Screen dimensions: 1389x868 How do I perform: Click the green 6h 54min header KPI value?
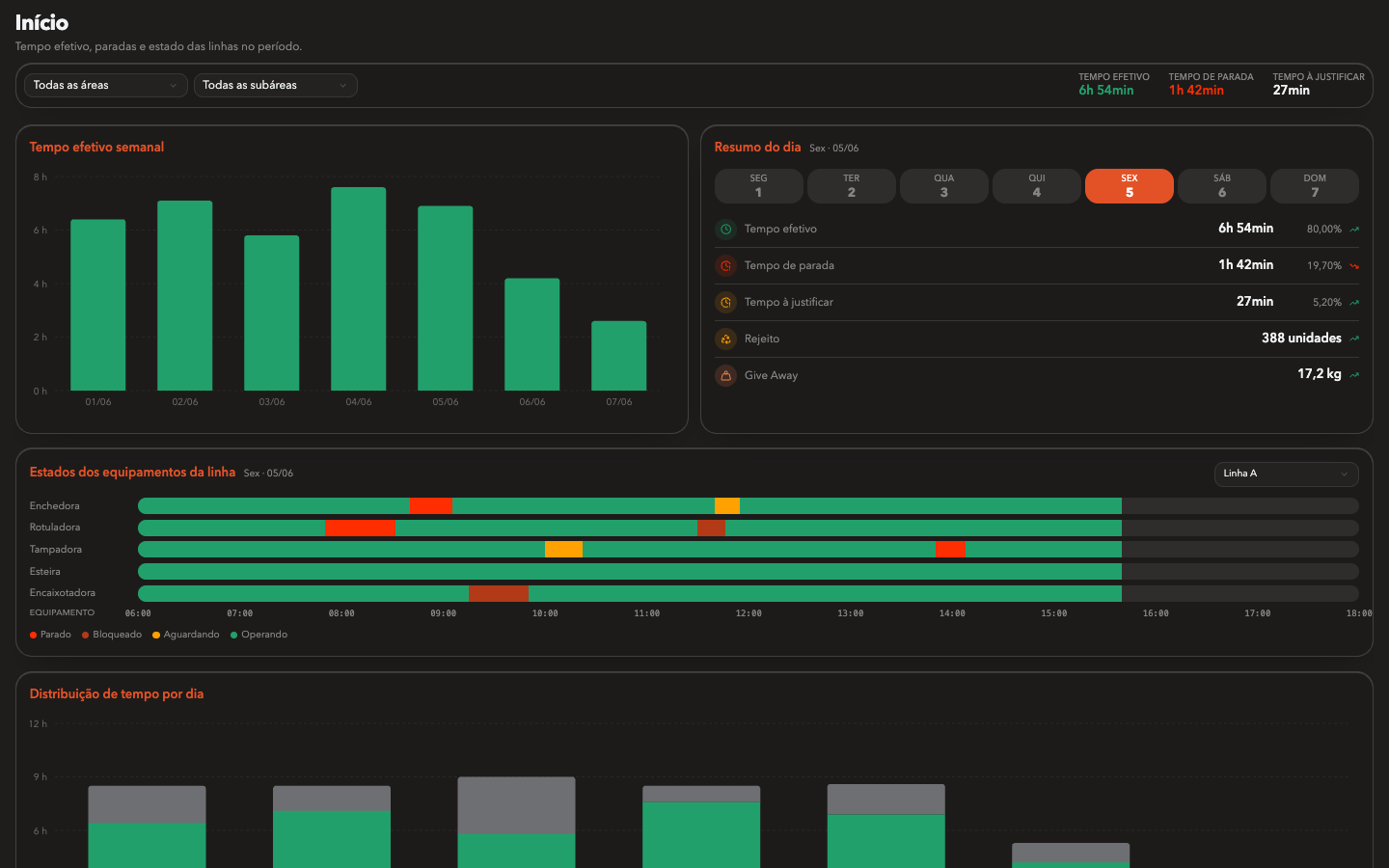[1106, 91]
